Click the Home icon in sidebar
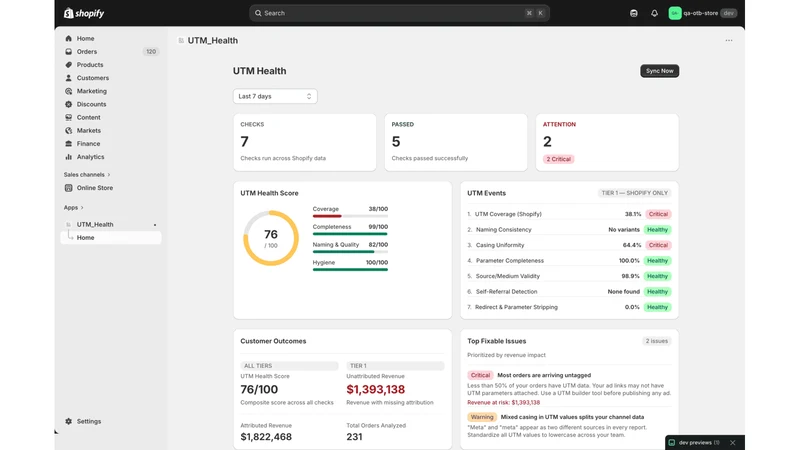This screenshot has width=800, height=450. click(68, 38)
